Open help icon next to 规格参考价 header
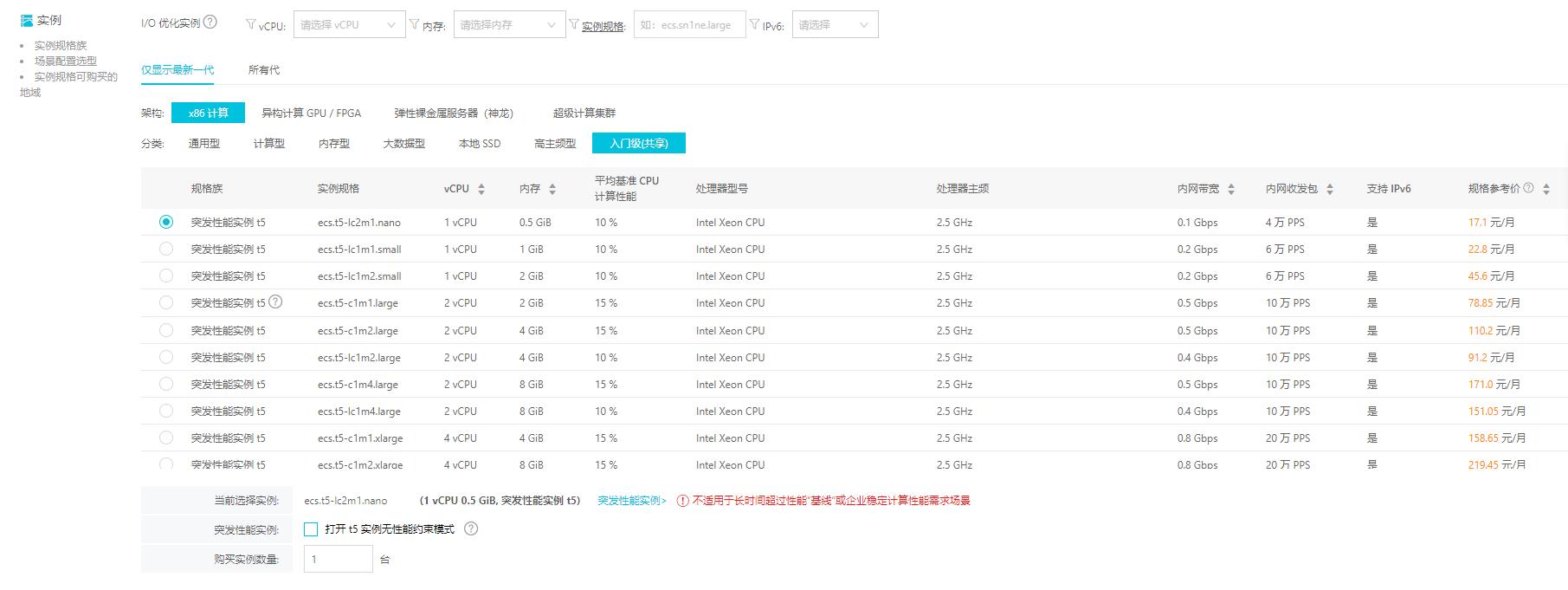 coord(1528,188)
